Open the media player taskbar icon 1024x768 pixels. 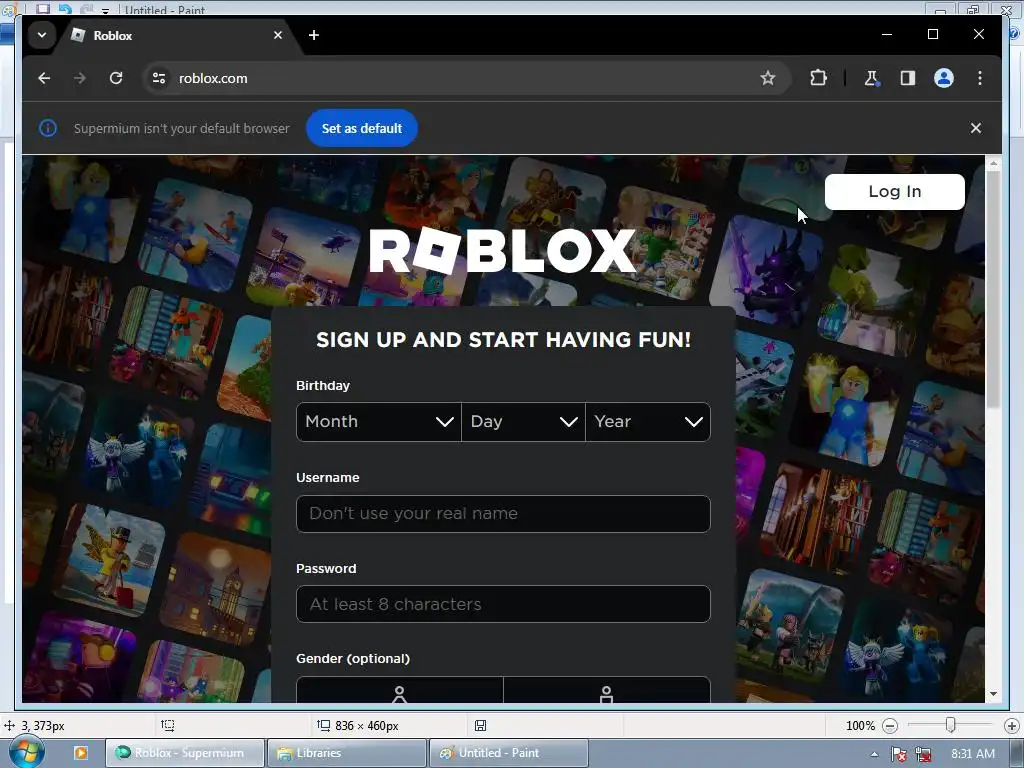(x=81, y=753)
